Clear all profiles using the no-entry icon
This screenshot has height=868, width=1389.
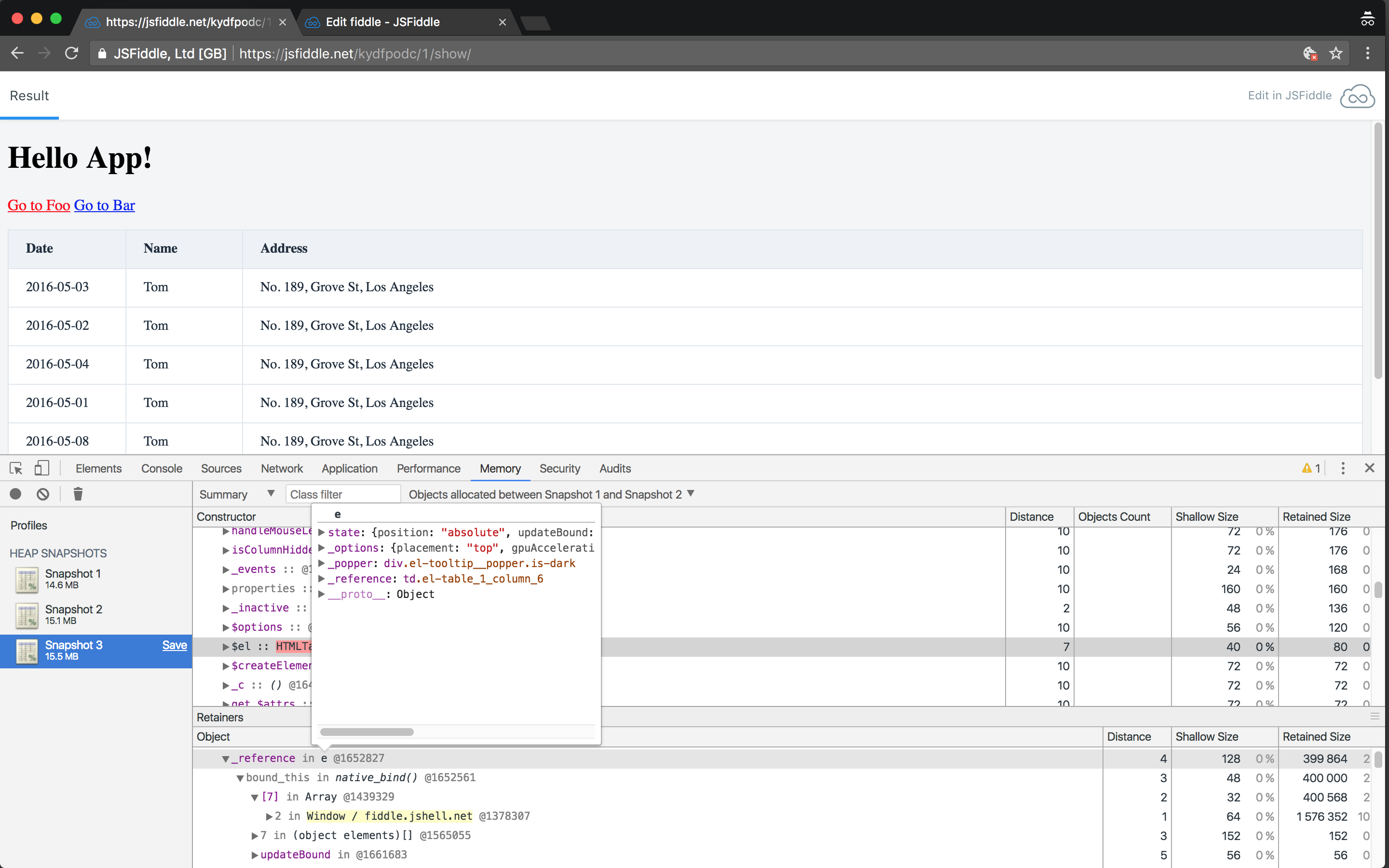click(42, 494)
